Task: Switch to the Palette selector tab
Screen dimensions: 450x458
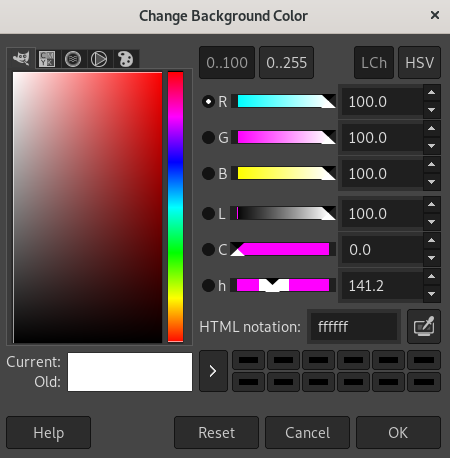Action: tap(126, 59)
